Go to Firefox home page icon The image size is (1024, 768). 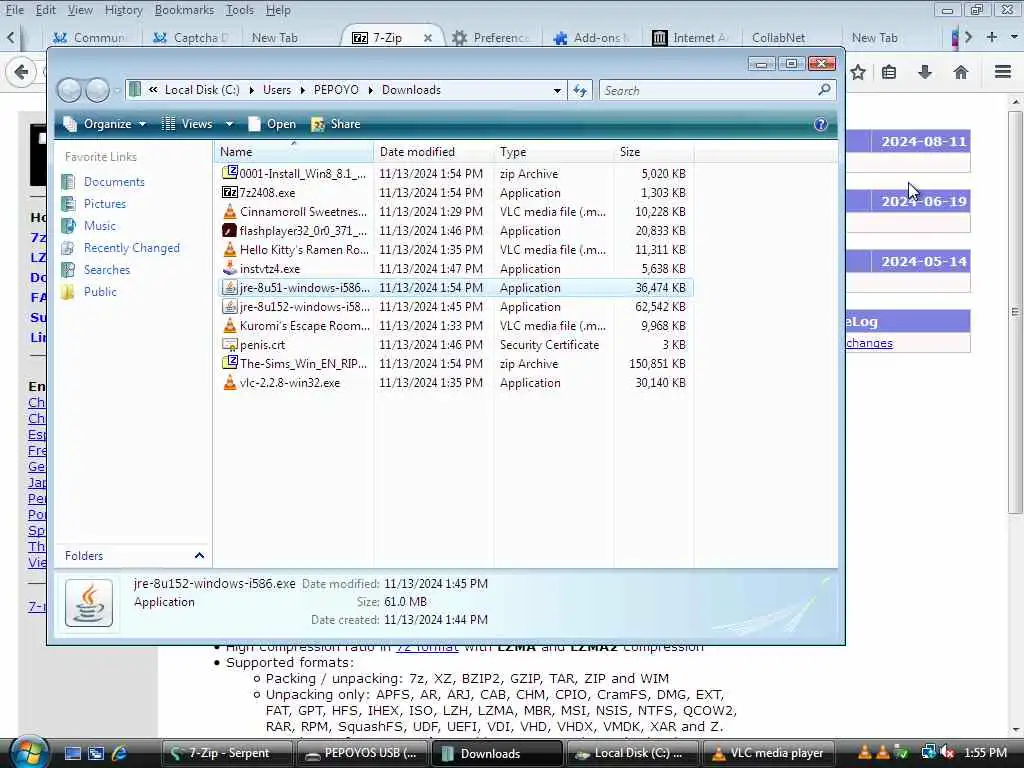(961, 72)
